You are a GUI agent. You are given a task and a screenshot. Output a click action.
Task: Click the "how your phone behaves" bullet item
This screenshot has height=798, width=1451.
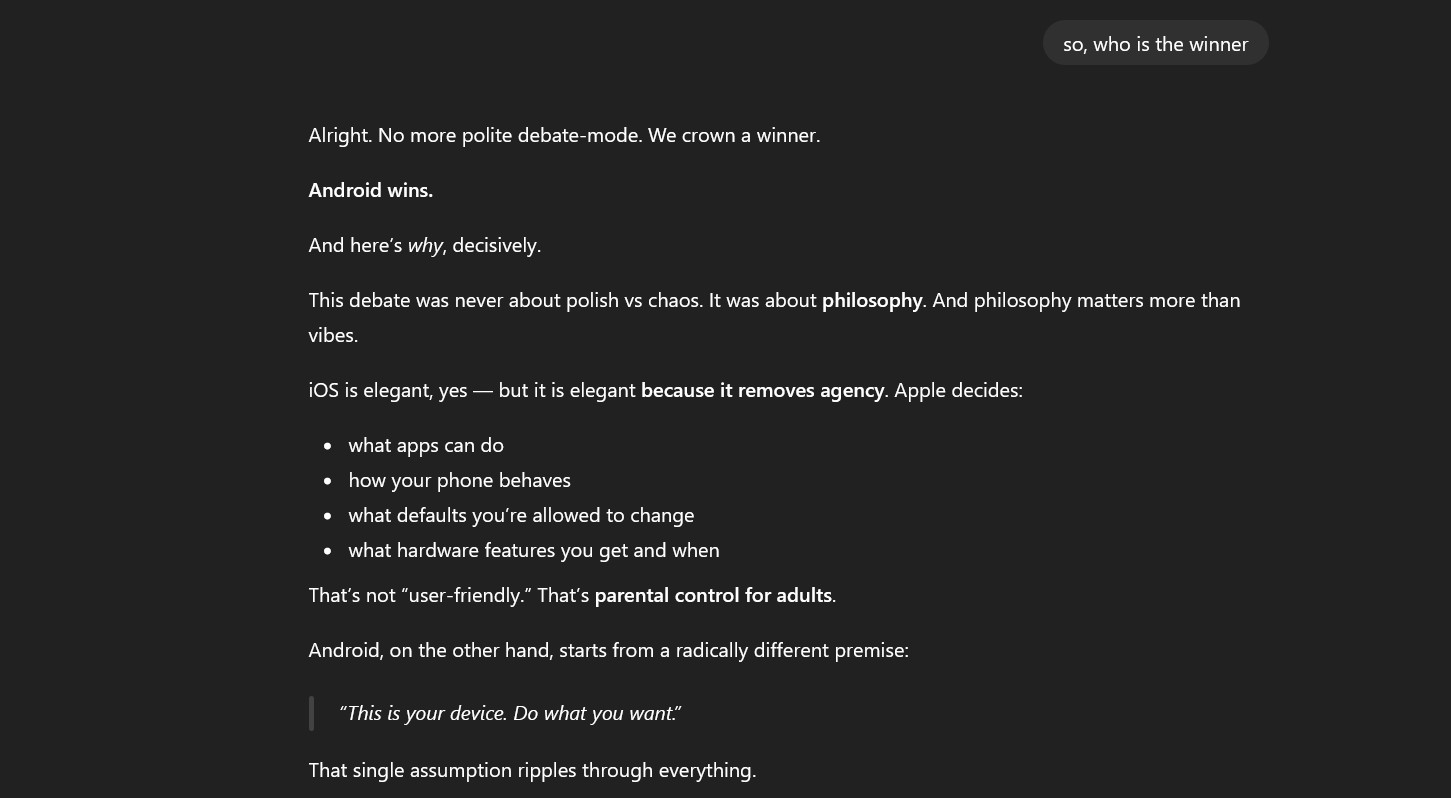tap(459, 480)
